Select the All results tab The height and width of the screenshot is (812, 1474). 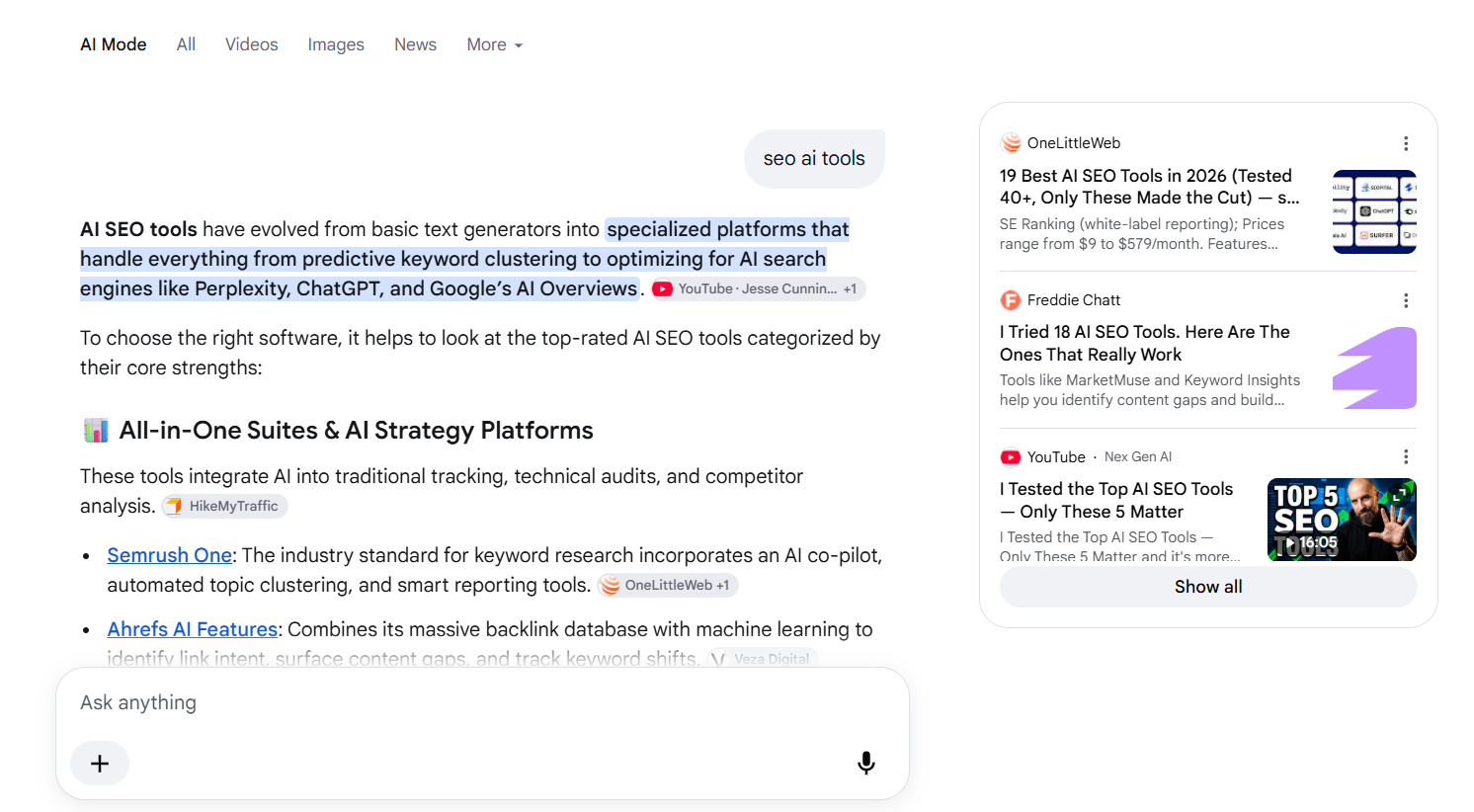(186, 44)
